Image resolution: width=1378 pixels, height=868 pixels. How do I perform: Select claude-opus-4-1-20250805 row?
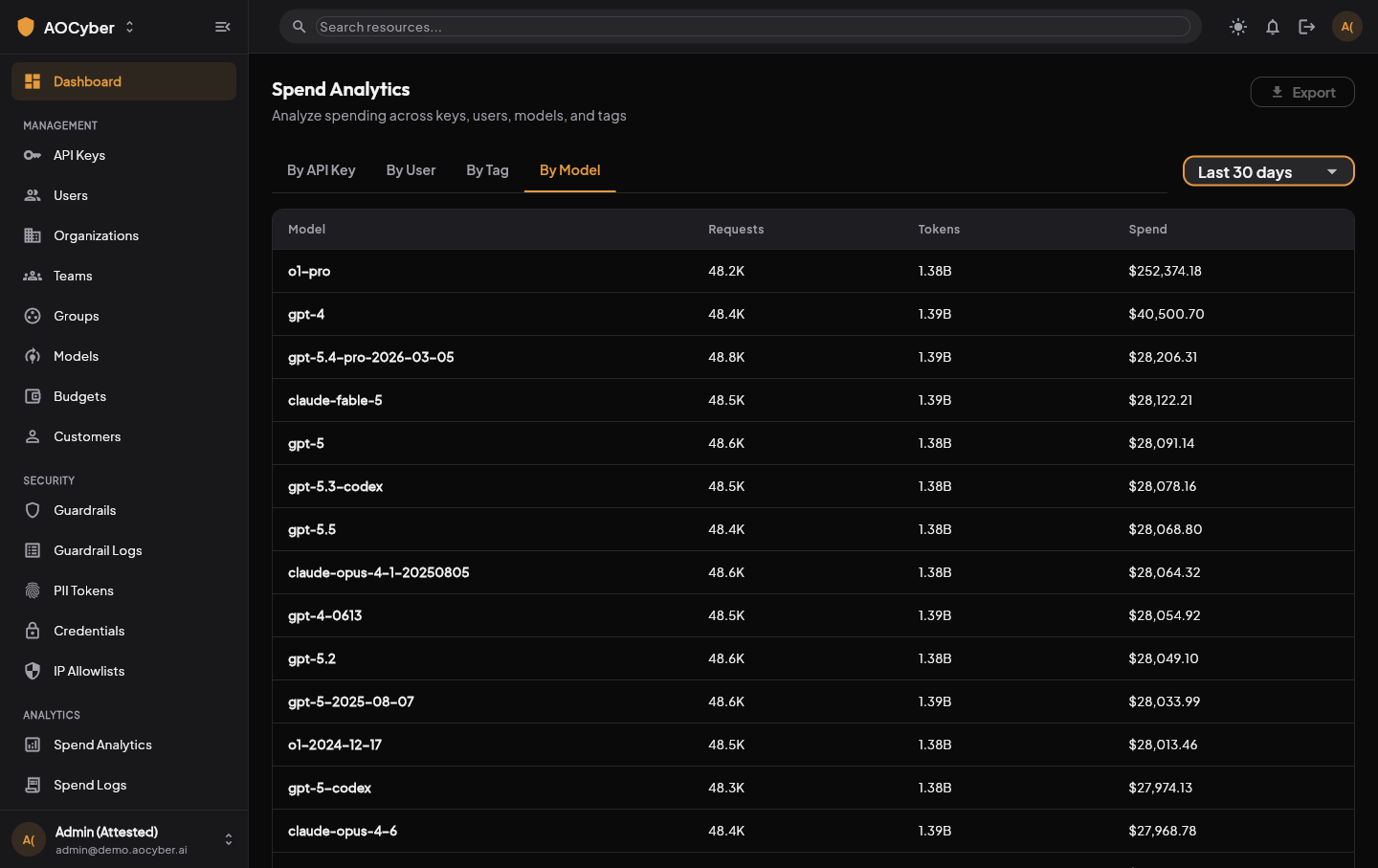pos(813,572)
